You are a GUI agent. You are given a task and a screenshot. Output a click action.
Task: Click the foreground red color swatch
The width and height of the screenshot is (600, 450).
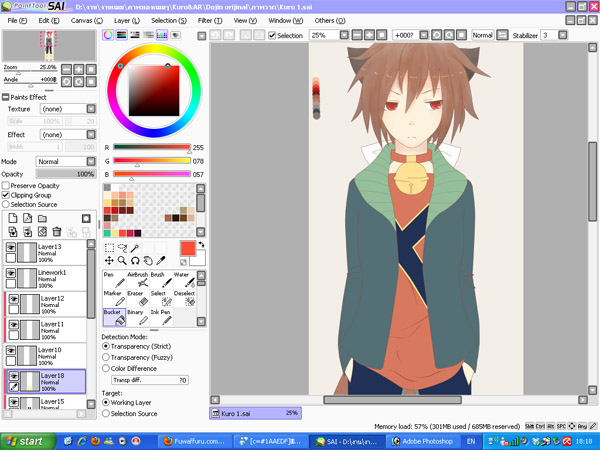(x=188, y=249)
